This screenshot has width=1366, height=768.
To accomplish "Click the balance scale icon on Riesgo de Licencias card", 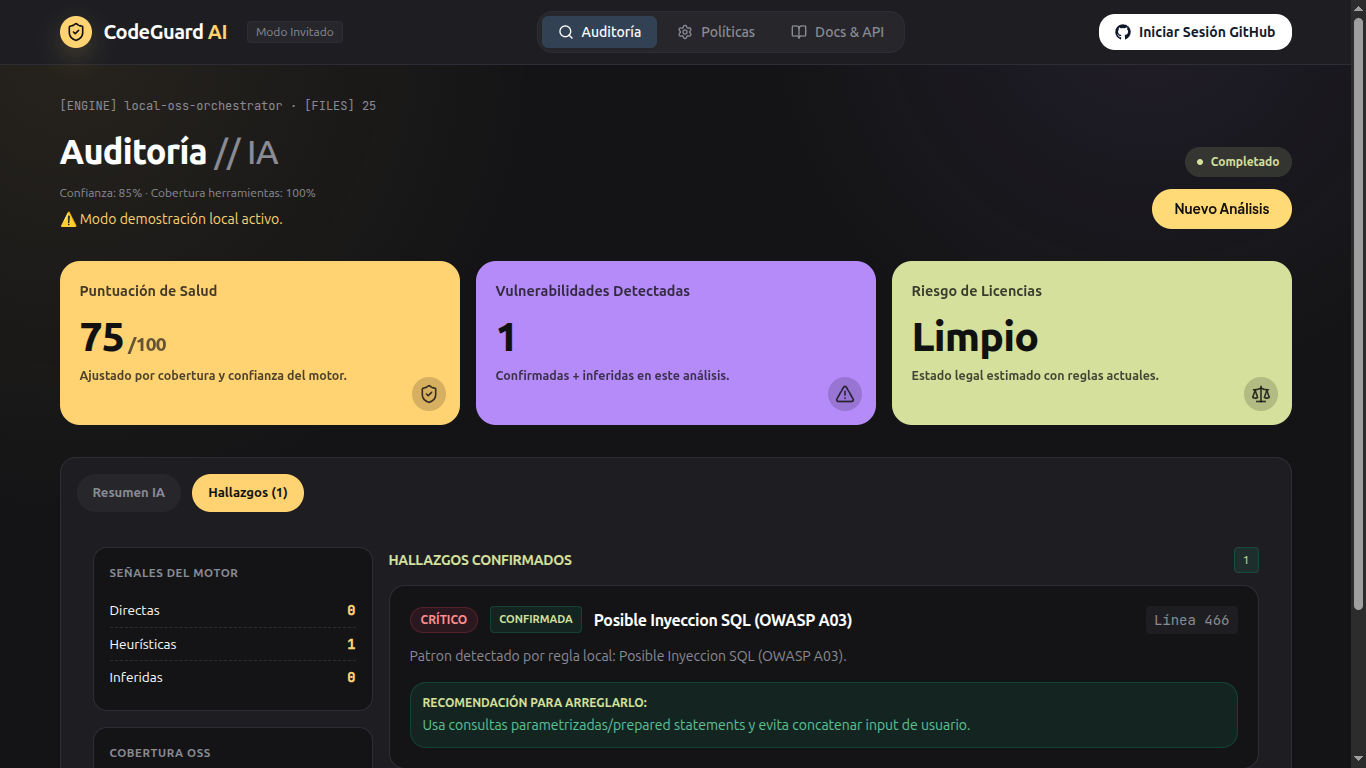I will [1261, 394].
